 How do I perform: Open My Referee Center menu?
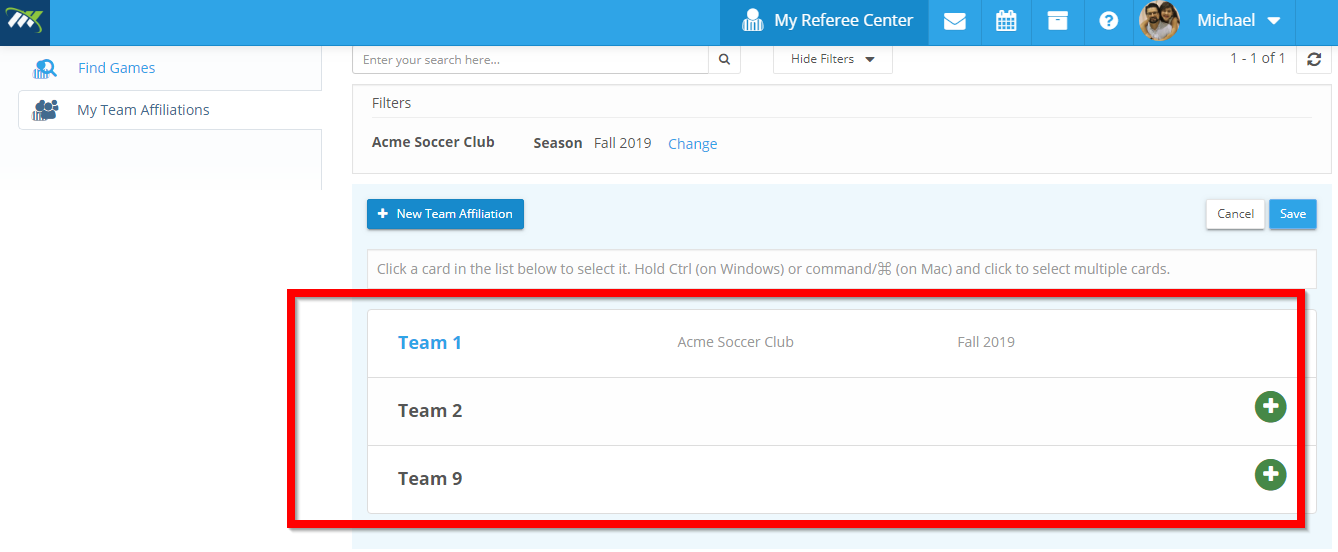tap(825, 21)
